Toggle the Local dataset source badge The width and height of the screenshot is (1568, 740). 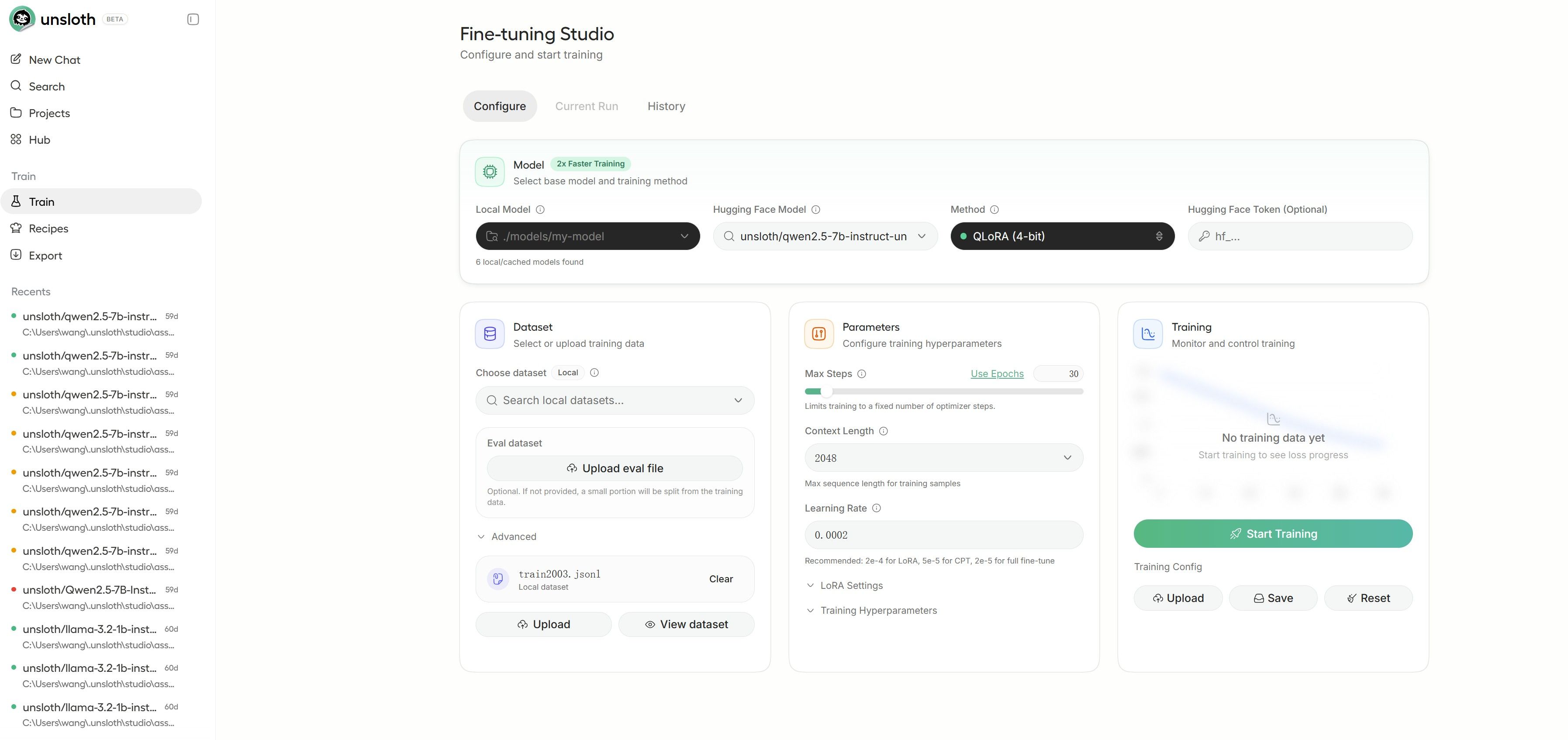pos(568,373)
